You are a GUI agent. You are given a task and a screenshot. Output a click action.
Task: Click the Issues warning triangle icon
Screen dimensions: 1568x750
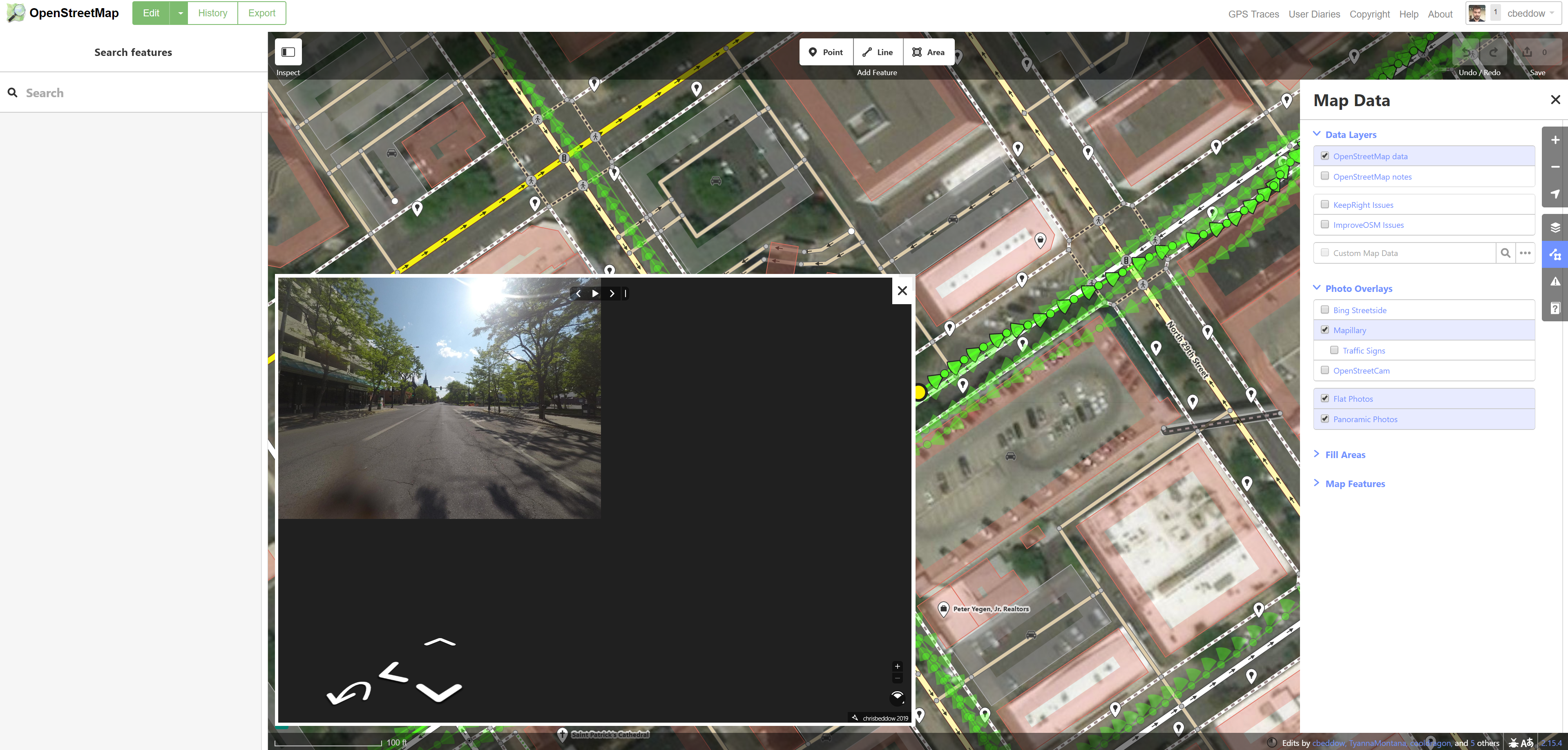(1555, 281)
